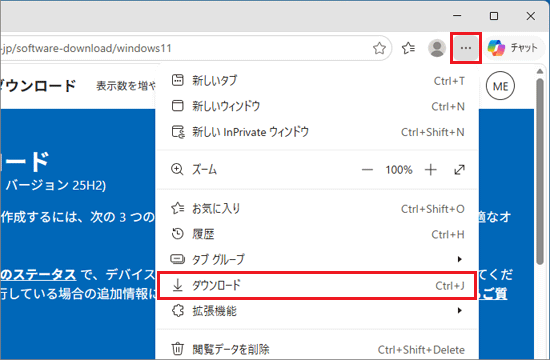
Task: Click the page vertical scrollbar thumb
Action: pyautogui.click(x=540, y=172)
